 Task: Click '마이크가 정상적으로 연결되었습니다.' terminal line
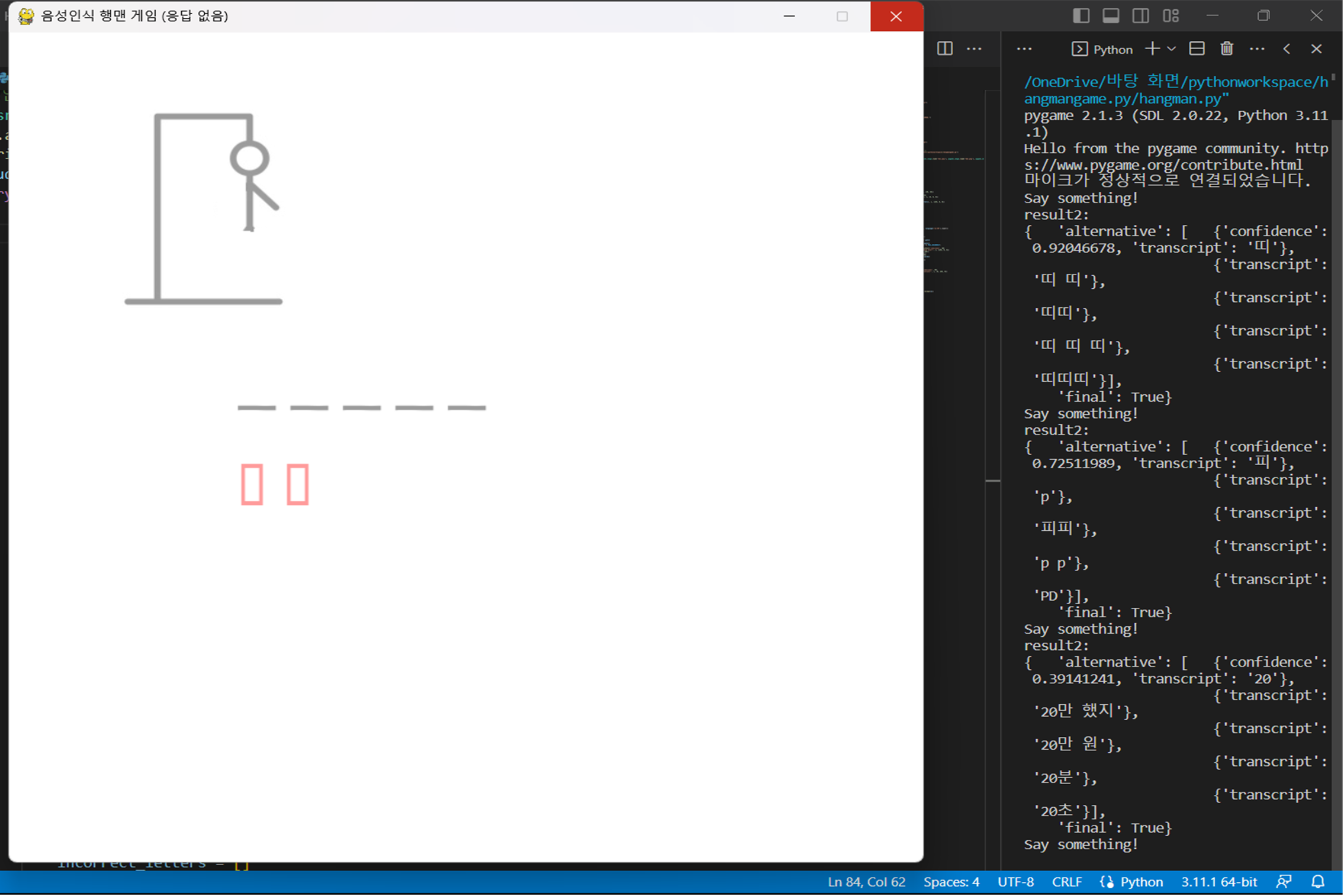coord(1168,180)
